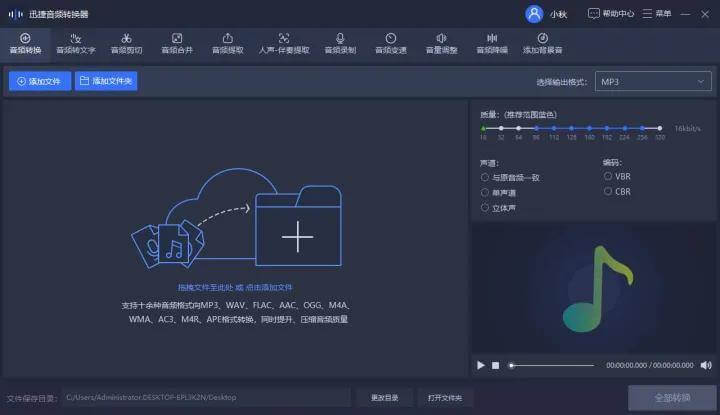Select the 单声道 mono channel option
The width and height of the screenshot is (720, 415).
498,192
